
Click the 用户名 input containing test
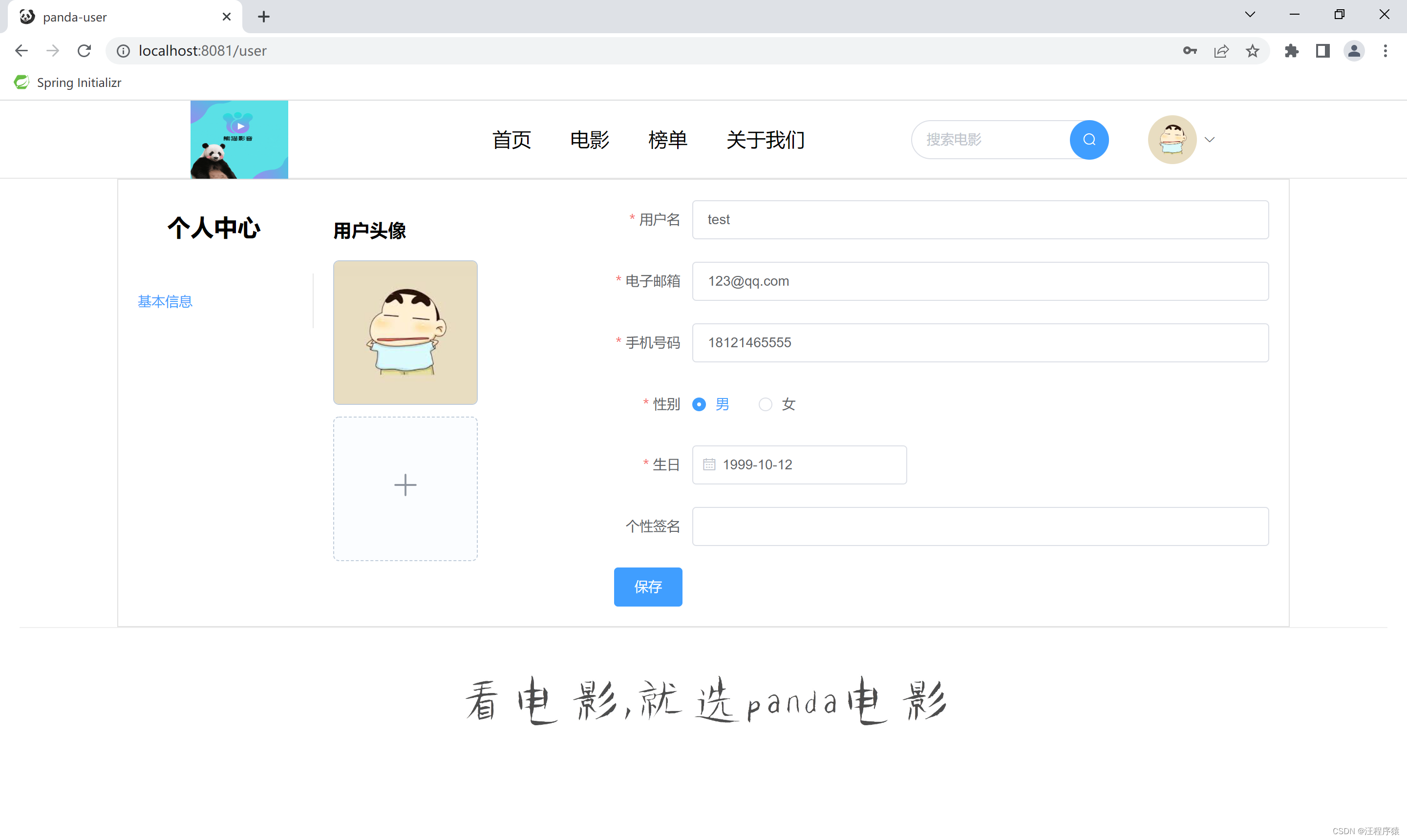(x=980, y=220)
